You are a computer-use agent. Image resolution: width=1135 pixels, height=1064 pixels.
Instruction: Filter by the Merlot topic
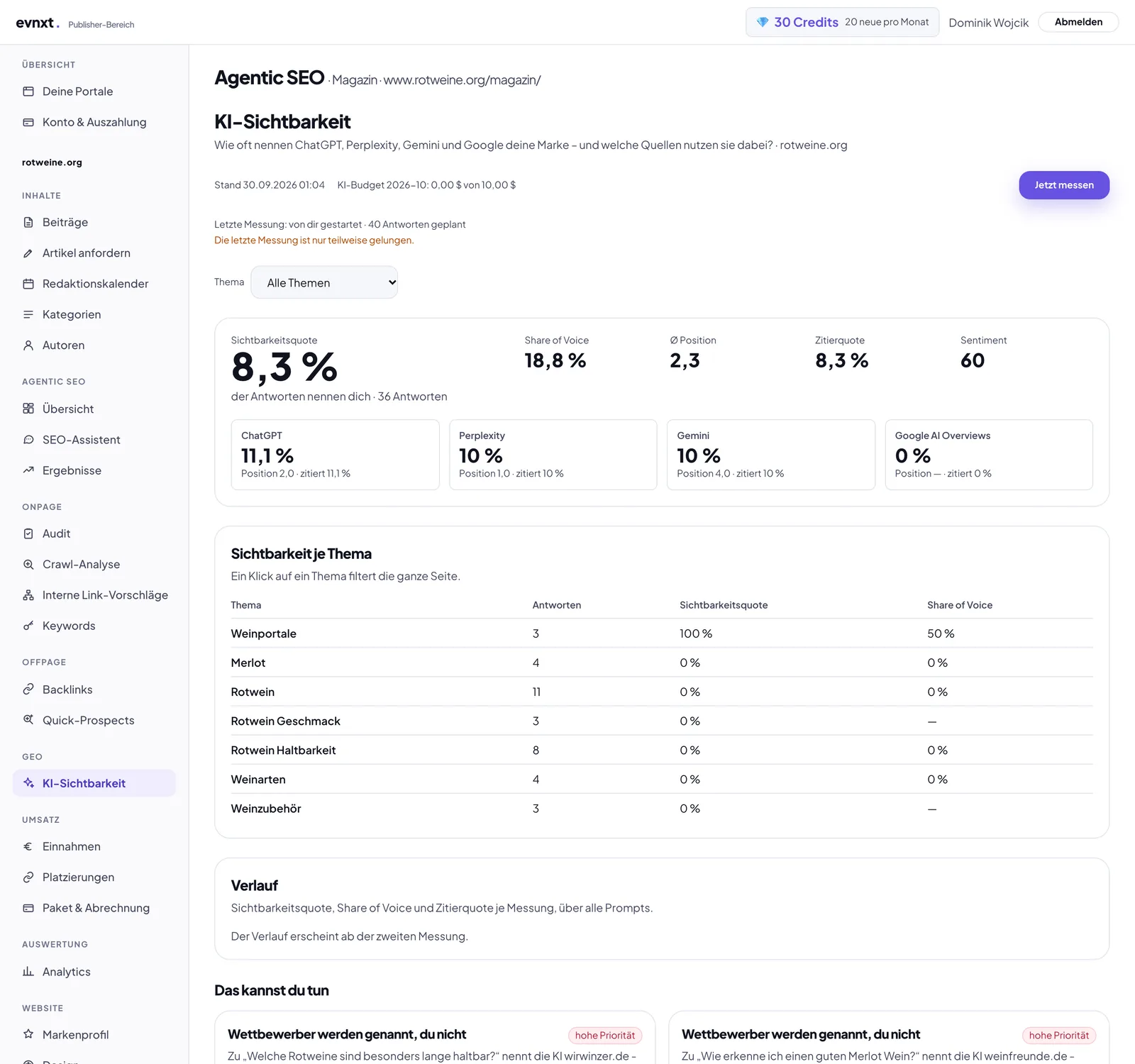click(x=661, y=663)
